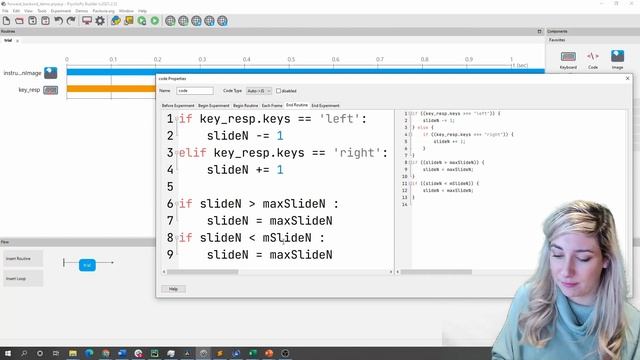Add Image component from Favorites
The image size is (640, 360).
(x=617, y=60)
